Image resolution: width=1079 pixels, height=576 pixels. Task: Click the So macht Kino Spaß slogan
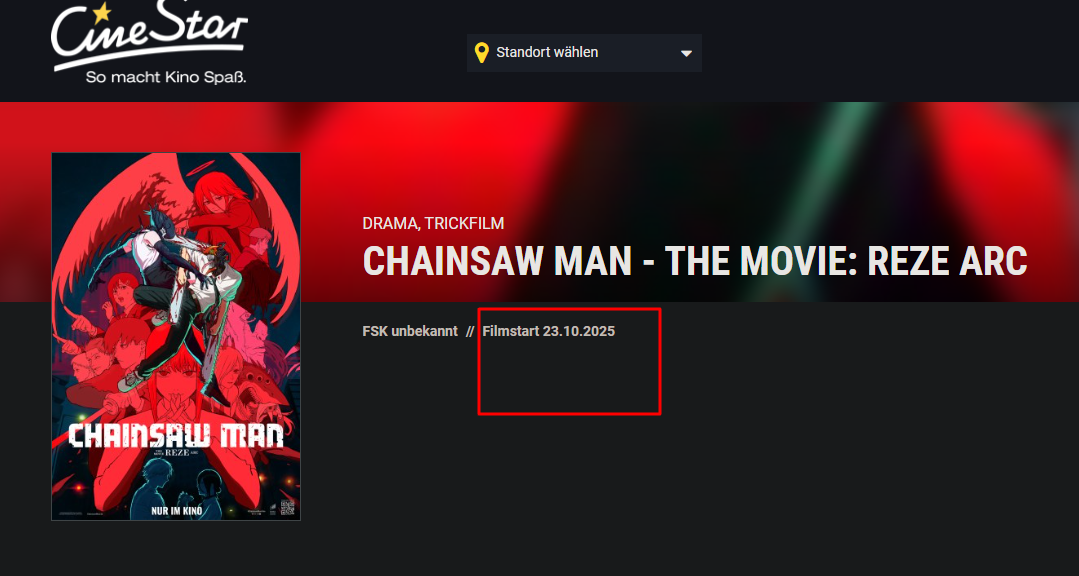tap(166, 77)
